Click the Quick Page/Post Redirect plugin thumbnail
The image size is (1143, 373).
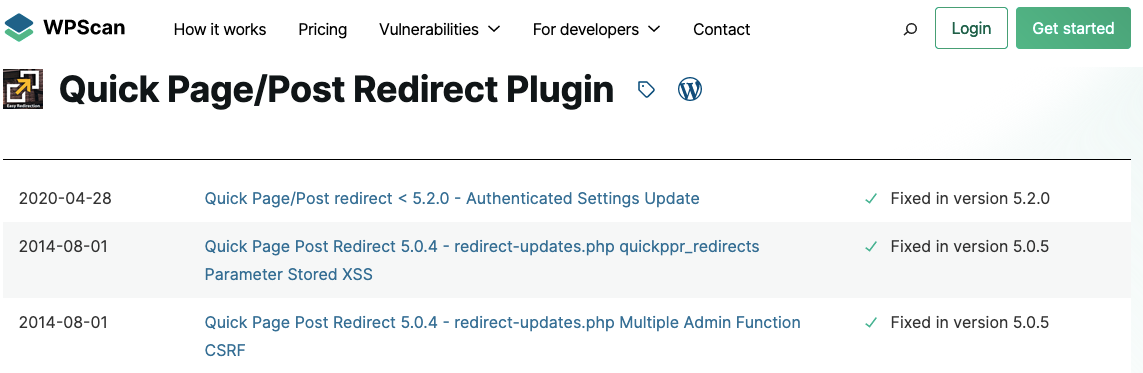23,89
